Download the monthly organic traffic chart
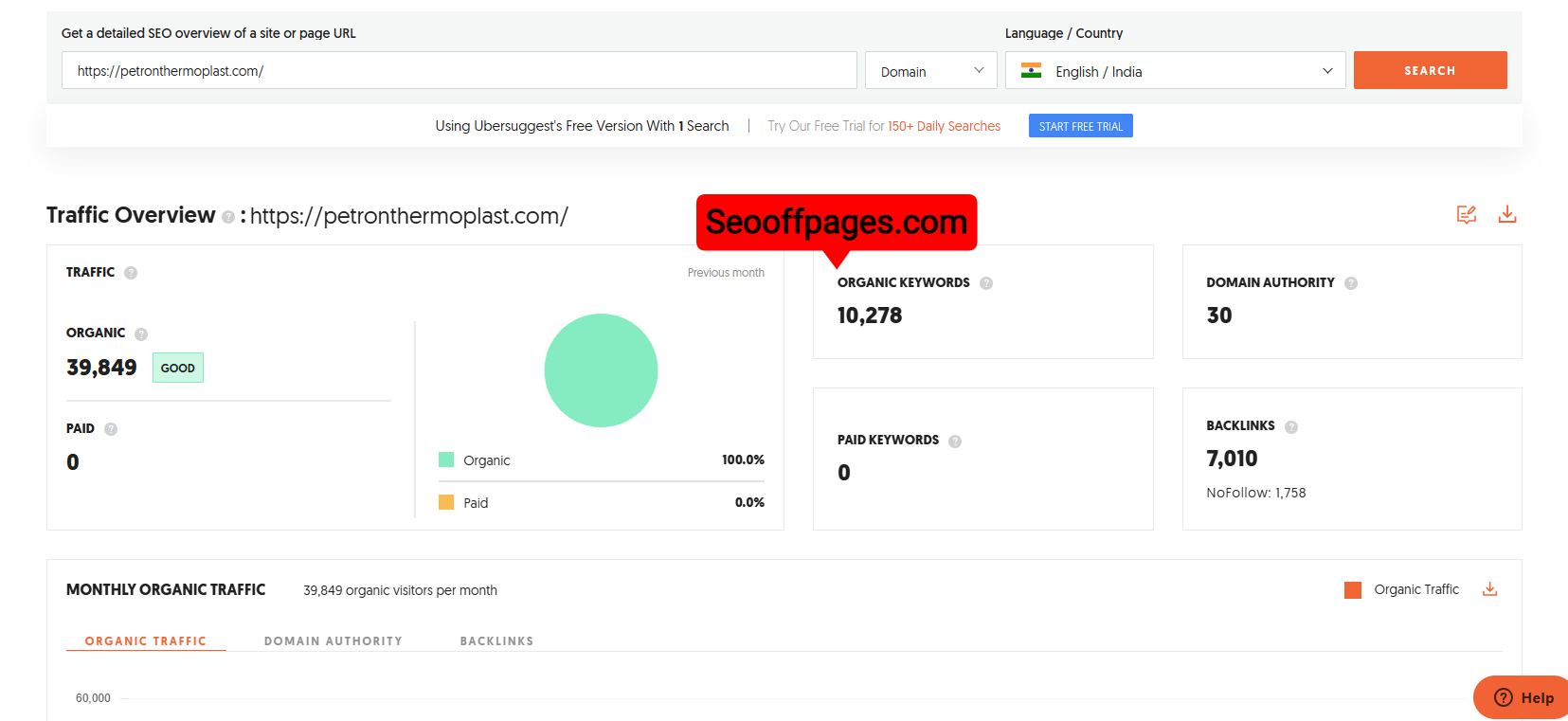This screenshot has height=721, width=1568. (x=1489, y=589)
